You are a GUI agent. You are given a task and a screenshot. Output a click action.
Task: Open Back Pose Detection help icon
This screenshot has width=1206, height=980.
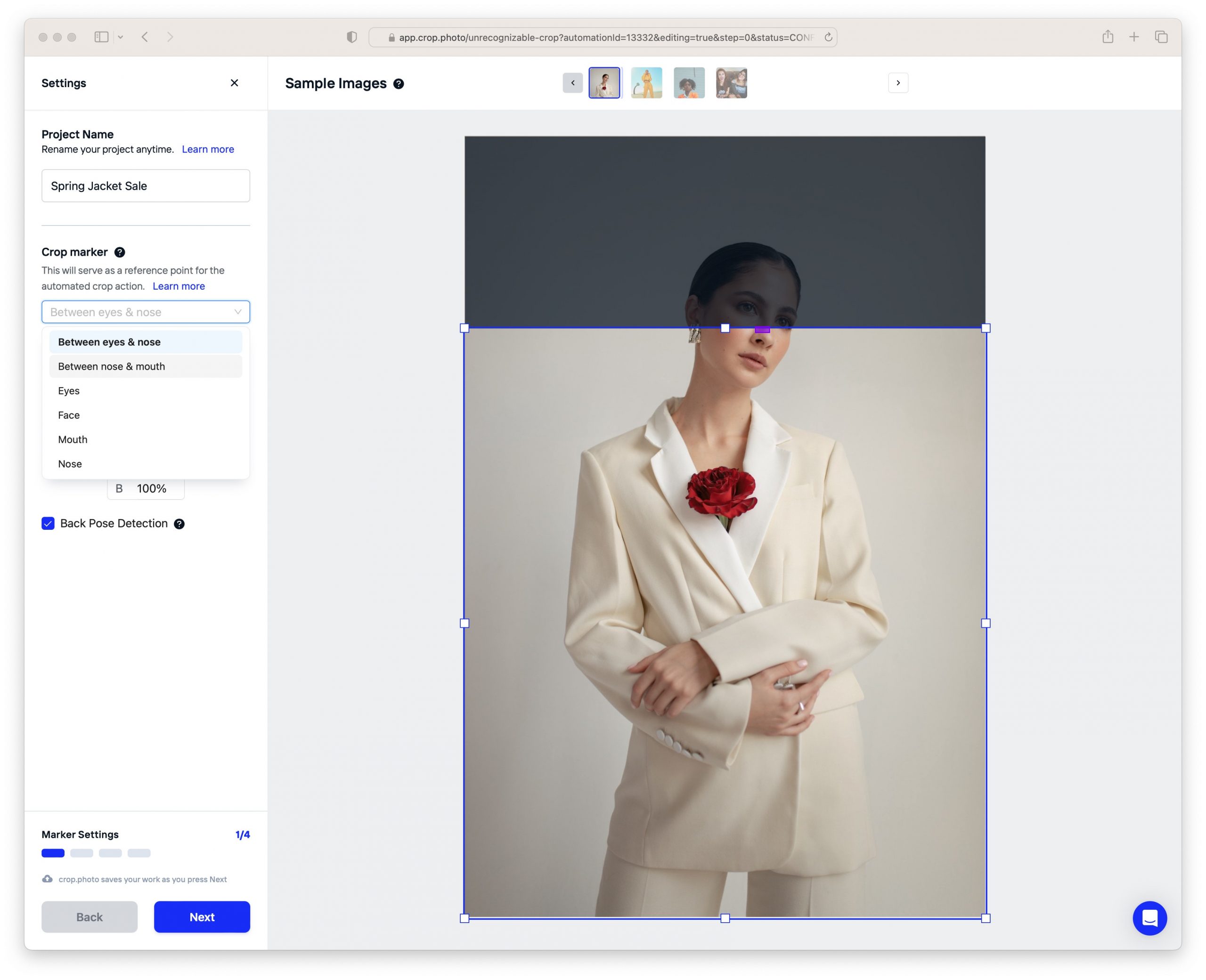[x=179, y=524]
